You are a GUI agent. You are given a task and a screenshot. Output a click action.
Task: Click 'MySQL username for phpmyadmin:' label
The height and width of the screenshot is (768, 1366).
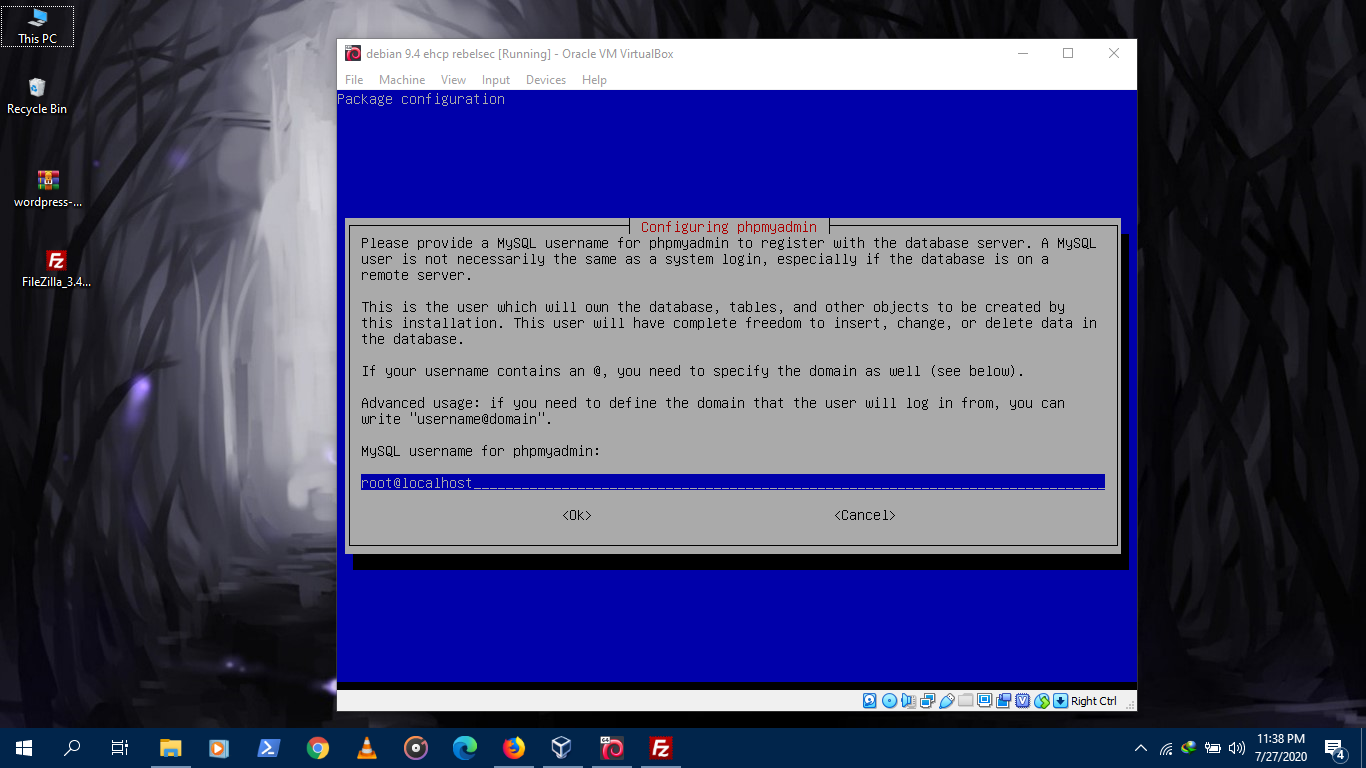(481, 451)
